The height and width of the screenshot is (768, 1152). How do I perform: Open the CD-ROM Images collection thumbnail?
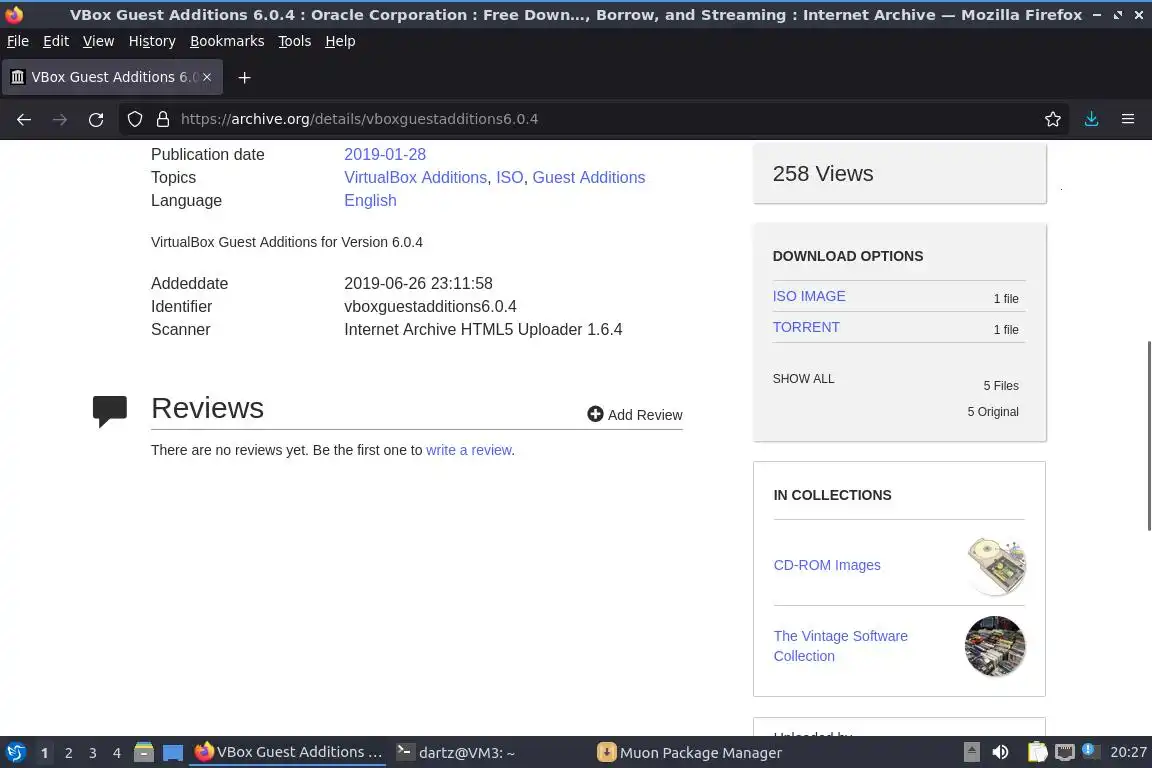[x=996, y=565]
